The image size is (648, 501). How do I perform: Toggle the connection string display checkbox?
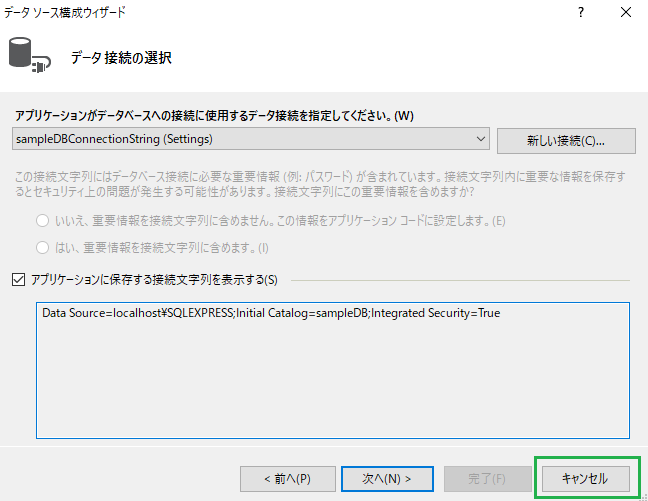tap(19, 280)
